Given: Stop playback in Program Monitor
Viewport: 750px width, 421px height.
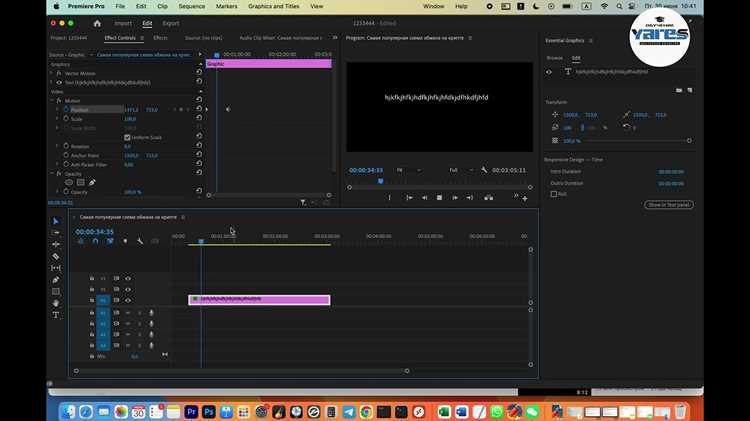Looking at the screenshot, I should click(x=439, y=198).
